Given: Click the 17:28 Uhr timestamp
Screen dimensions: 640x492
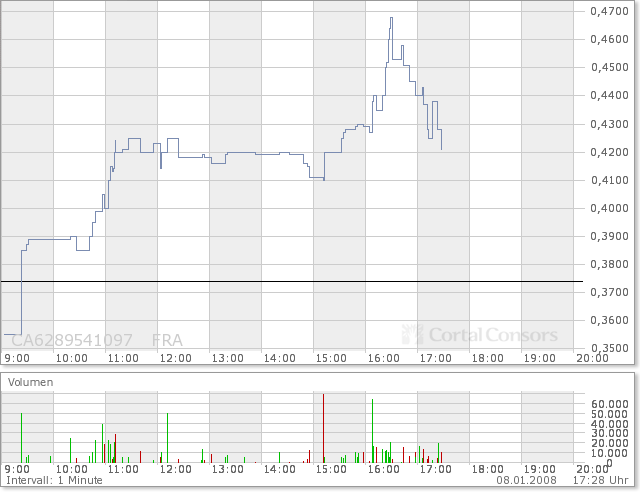Looking at the screenshot, I should point(600,480).
